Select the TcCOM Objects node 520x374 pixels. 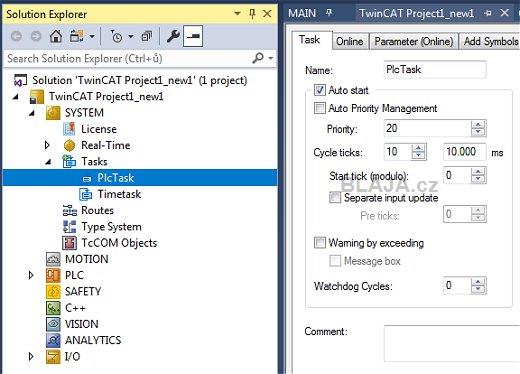click(119, 243)
